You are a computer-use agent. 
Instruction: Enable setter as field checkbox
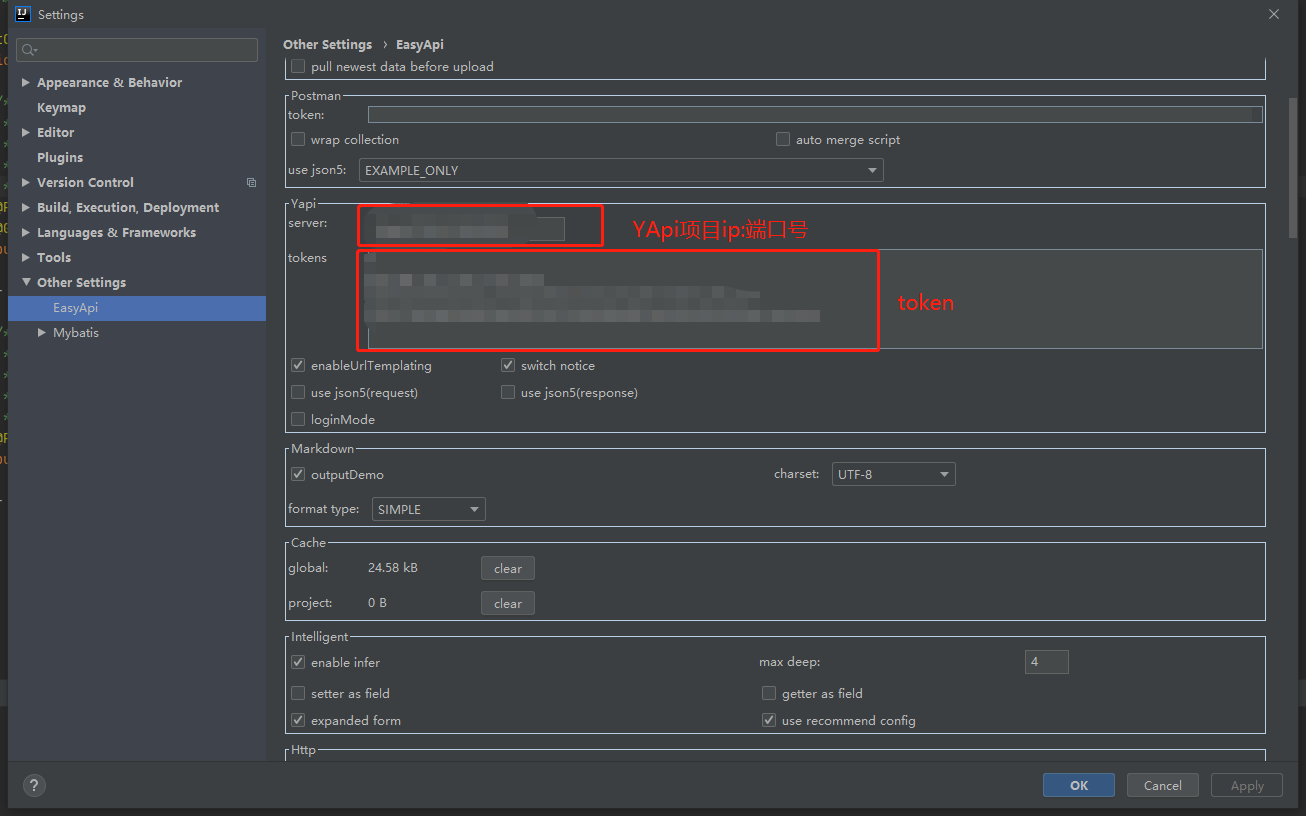point(298,694)
